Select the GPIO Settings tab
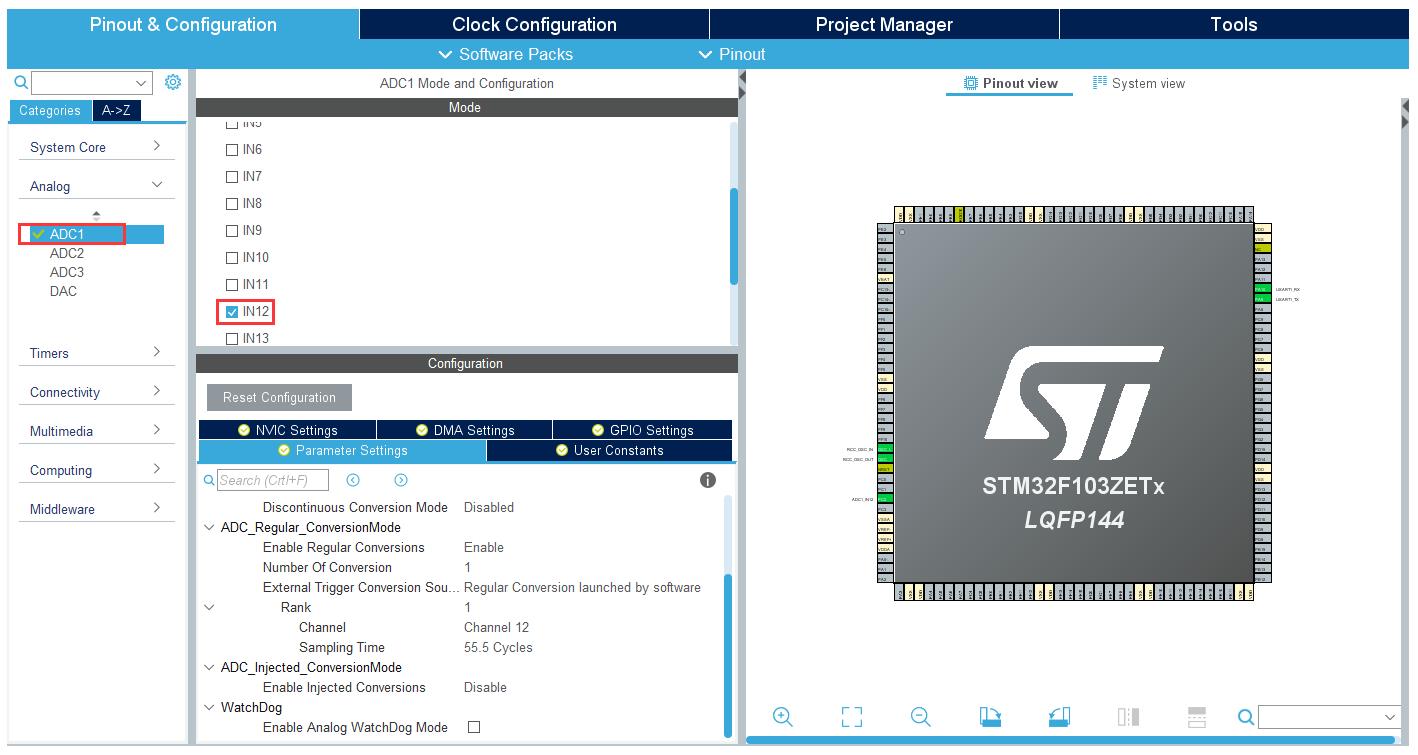1418x755 pixels. (x=642, y=430)
